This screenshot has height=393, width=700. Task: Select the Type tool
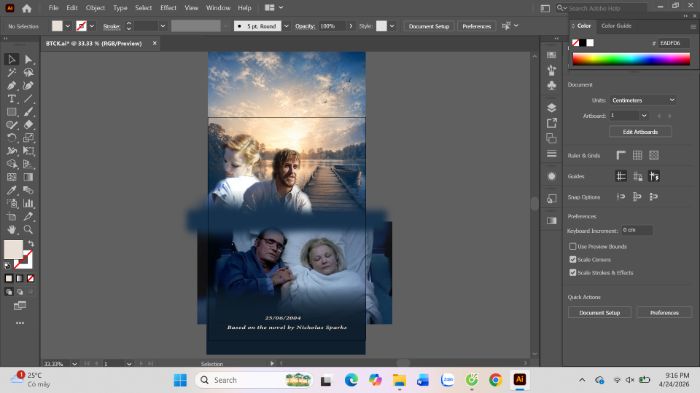[x=12, y=99]
